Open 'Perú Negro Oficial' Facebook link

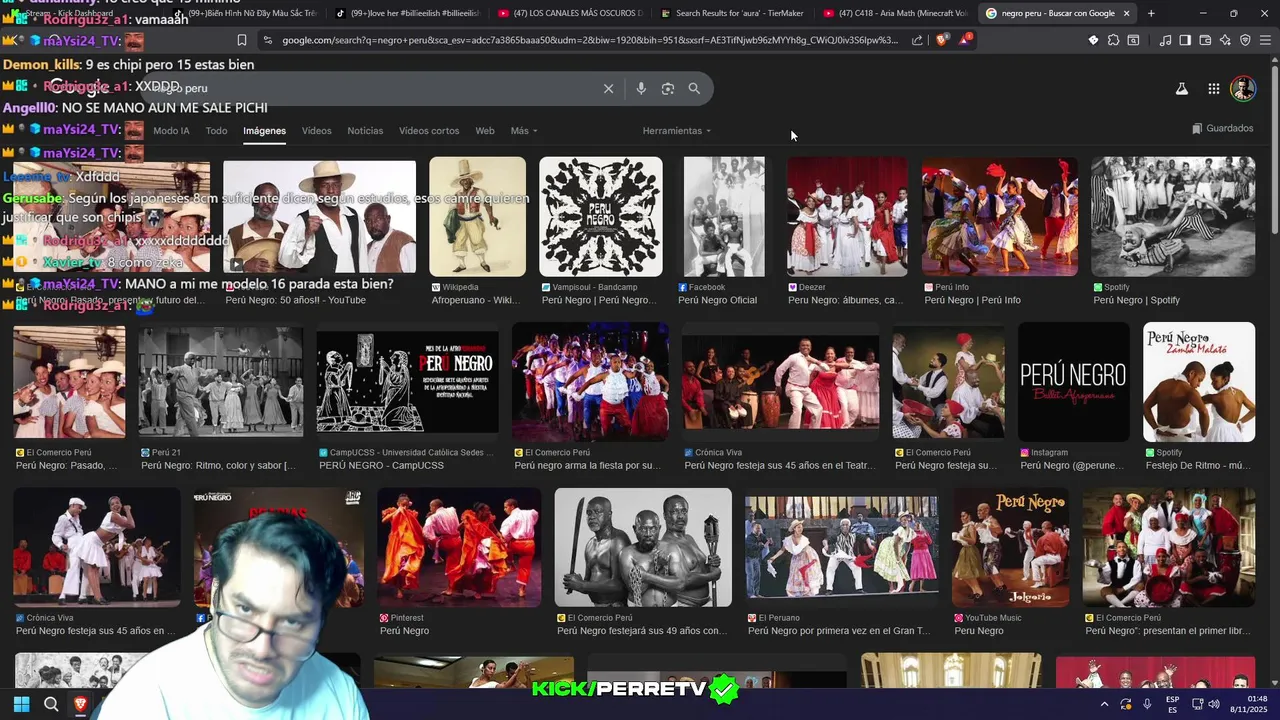(717, 300)
